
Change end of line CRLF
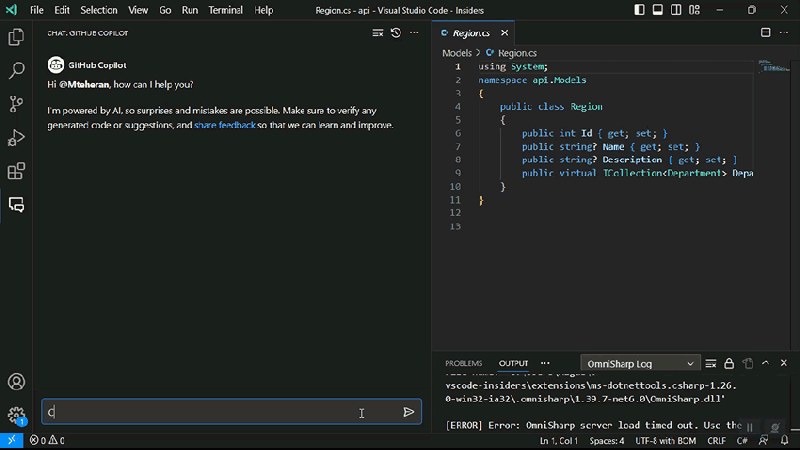point(716,441)
